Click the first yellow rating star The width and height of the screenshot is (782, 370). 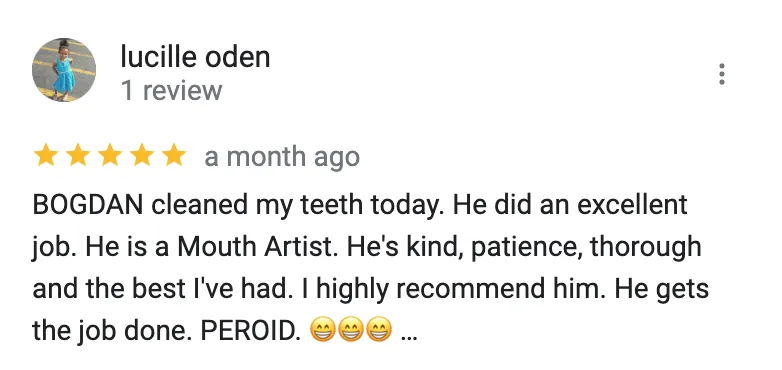(45, 156)
